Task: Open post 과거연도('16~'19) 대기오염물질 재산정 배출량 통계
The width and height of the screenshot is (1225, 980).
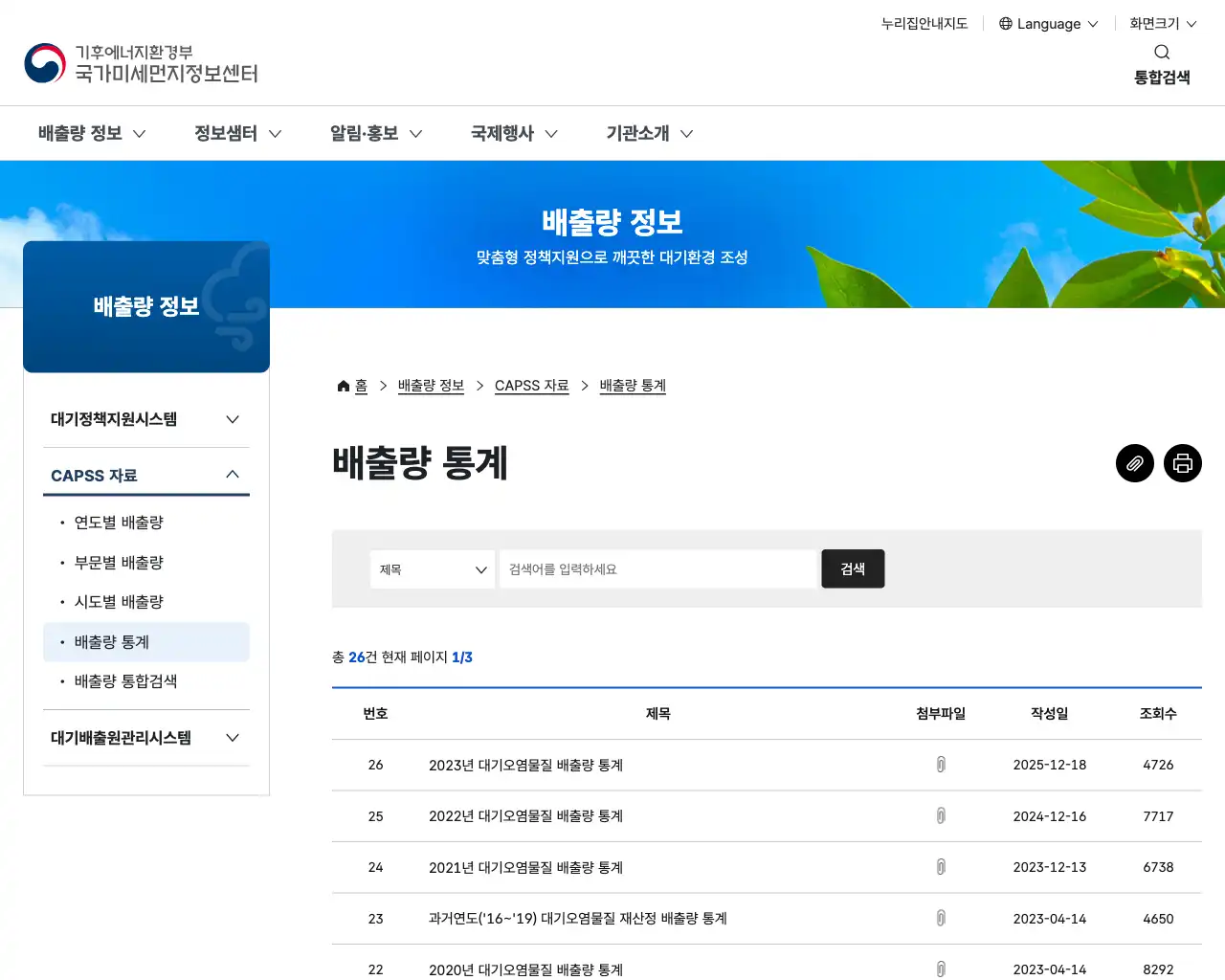Action: (578, 919)
